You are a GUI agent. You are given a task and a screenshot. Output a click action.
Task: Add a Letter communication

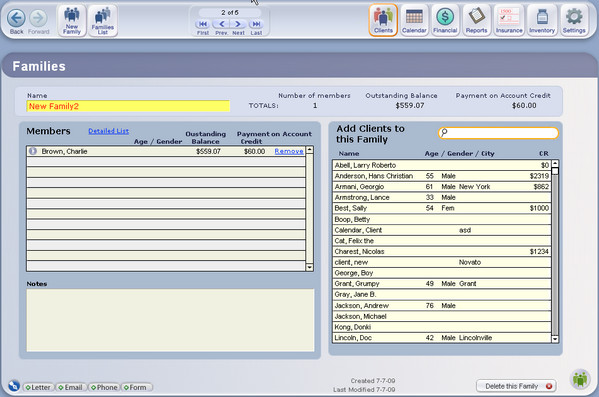click(x=38, y=387)
